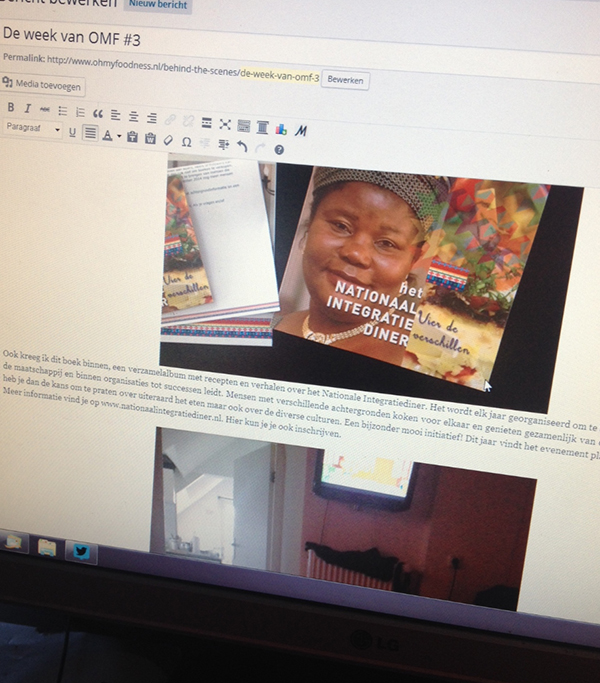Screen dimensions: 600x683
Task: Select the room photo below the text
Action: 344,518
